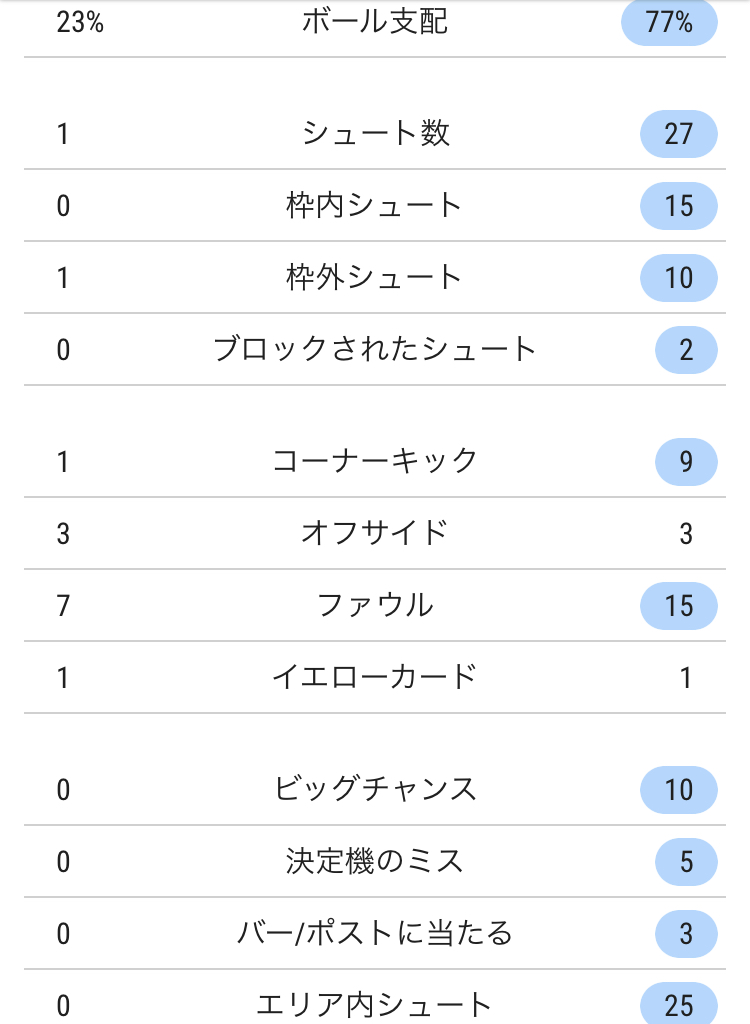Click the 10 value beside 枠外シュート
This screenshot has width=750, height=1024.
679,278
